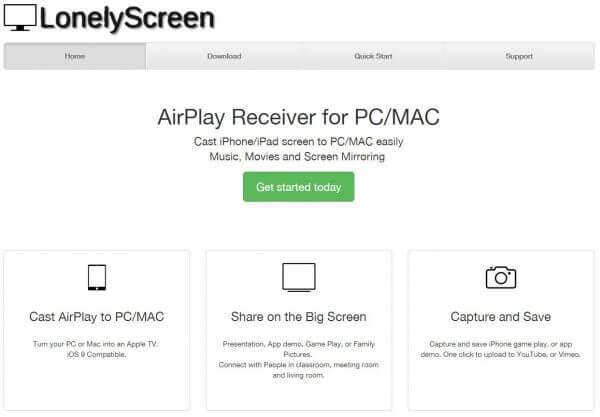Viewport: 600px width, 417px height.
Task: Click the Turn your PC or Mac description
Action: point(96,349)
